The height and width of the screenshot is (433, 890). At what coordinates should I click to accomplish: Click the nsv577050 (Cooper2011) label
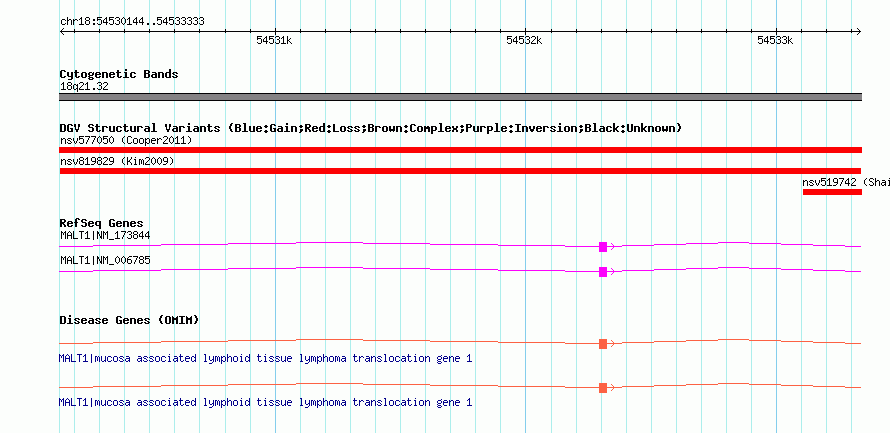(126, 140)
